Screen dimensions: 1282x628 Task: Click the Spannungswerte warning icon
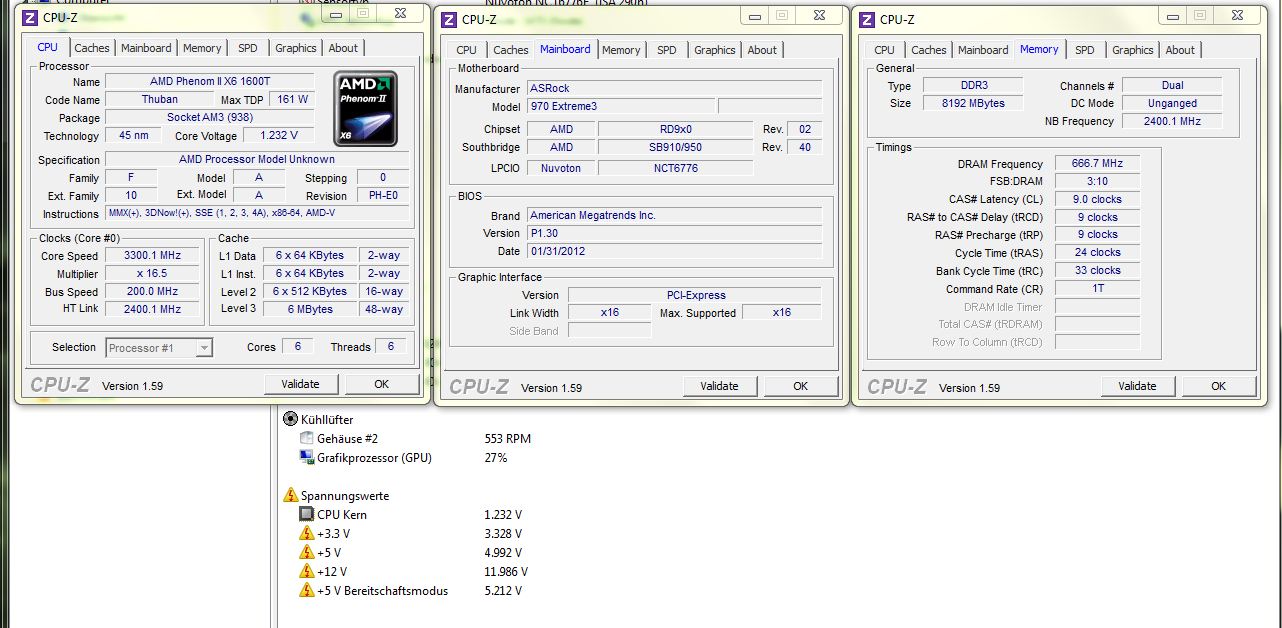tap(291, 495)
